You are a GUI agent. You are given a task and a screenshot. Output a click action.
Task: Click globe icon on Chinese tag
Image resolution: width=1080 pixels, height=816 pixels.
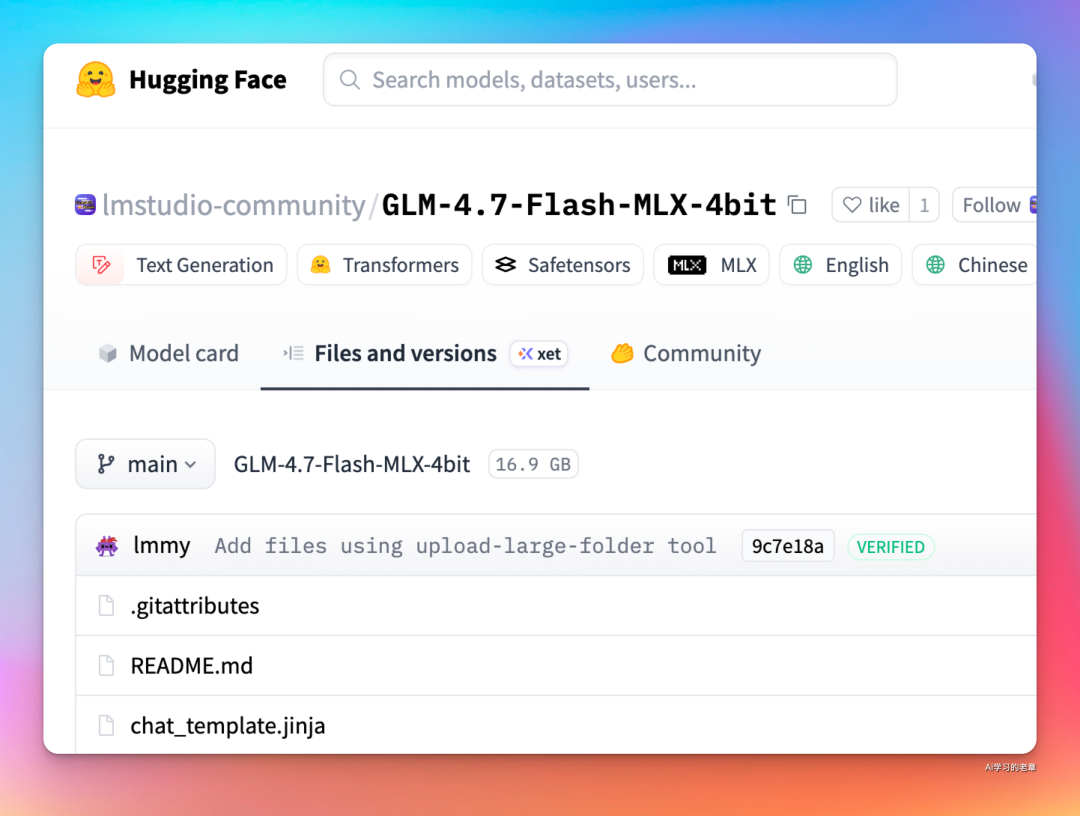tap(935, 265)
